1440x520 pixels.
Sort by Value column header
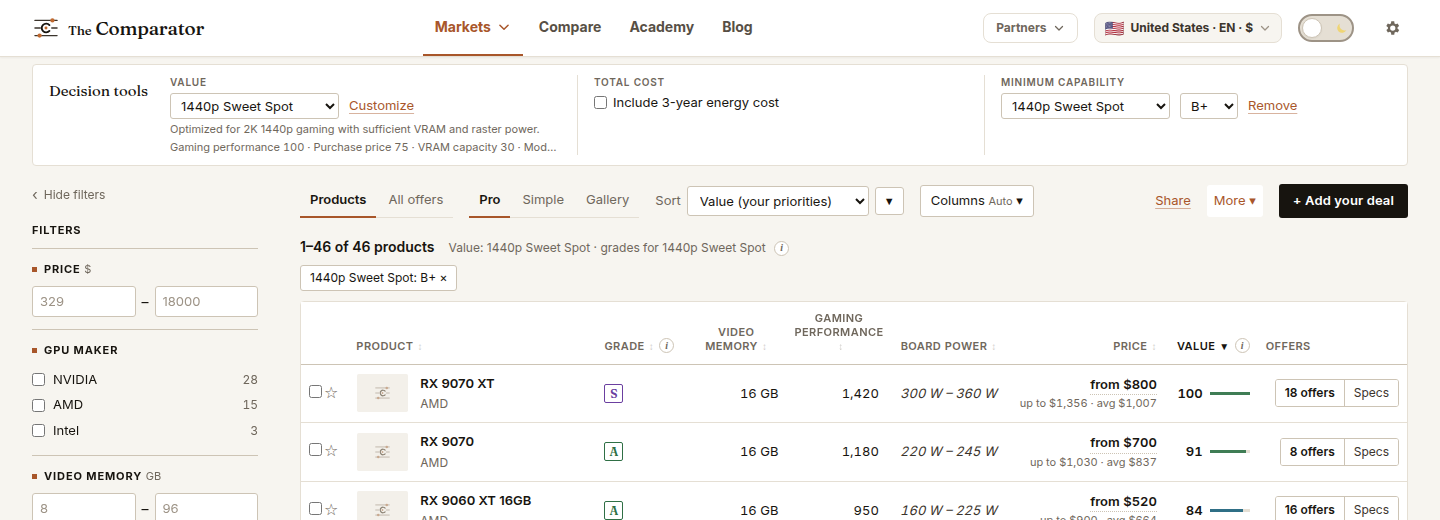tap(1202, 346)
